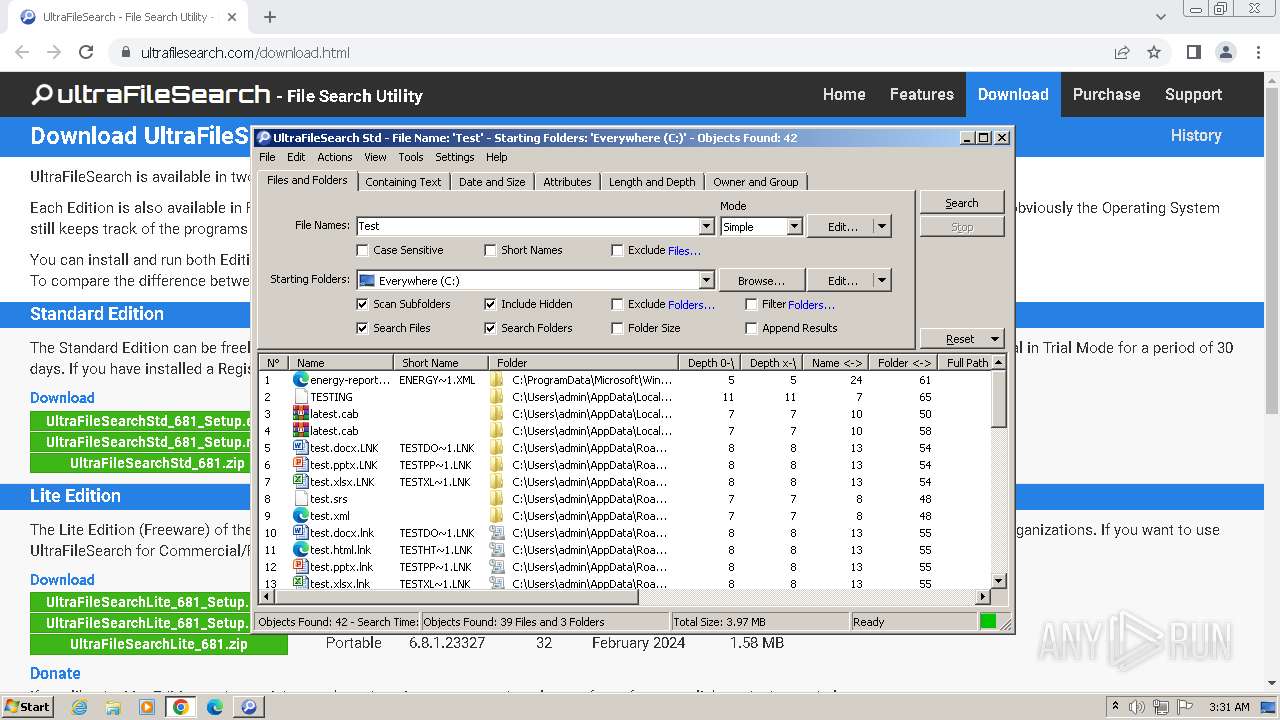Screen dimensions: 1280x720
Task: Uncheck Search Files
Action: pos(363,328)
